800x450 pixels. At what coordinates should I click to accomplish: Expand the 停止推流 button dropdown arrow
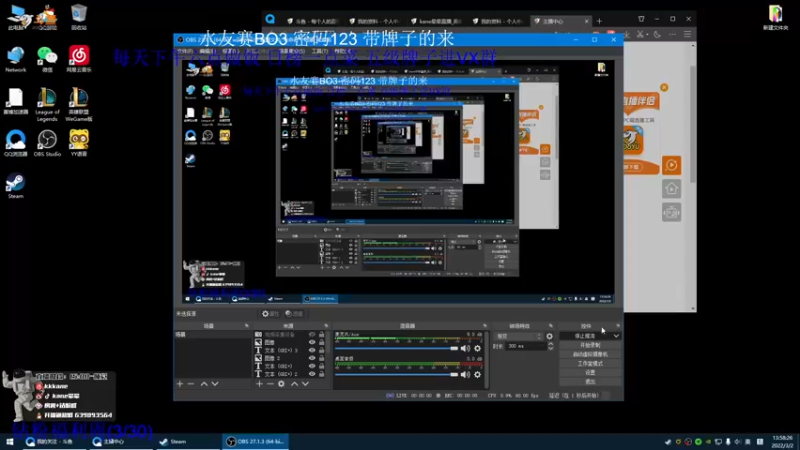(616, 336)
